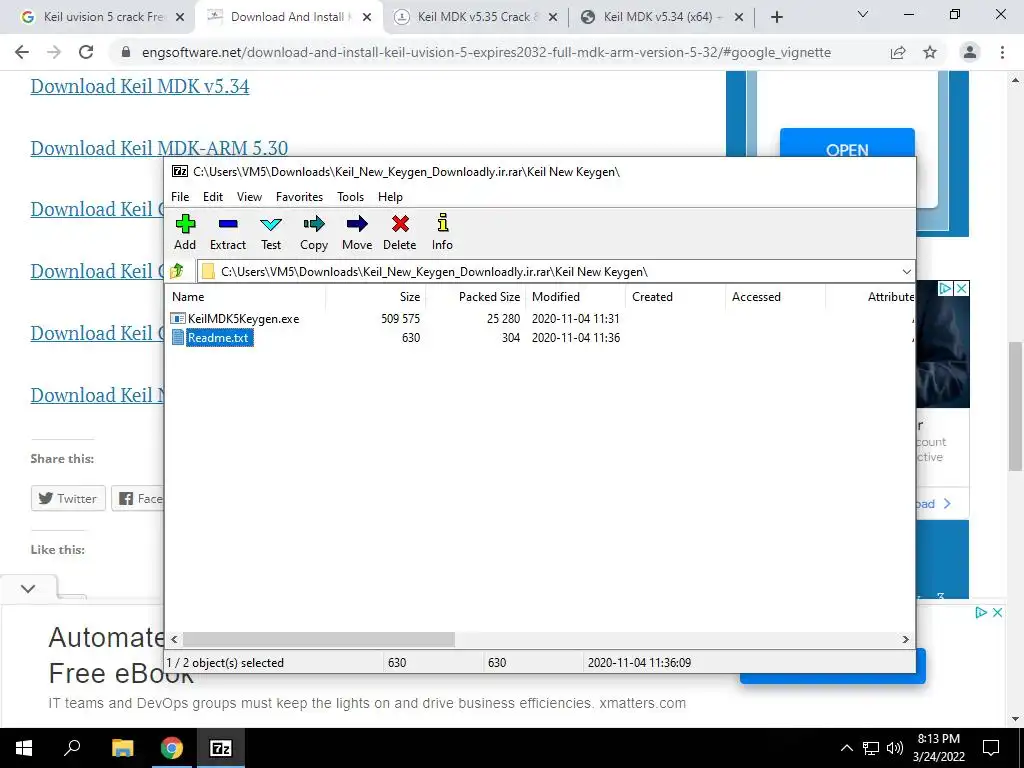Expand the 7-Zip path dropdown
Viewport: 1024px width, 768px height.
pos(906,272)
